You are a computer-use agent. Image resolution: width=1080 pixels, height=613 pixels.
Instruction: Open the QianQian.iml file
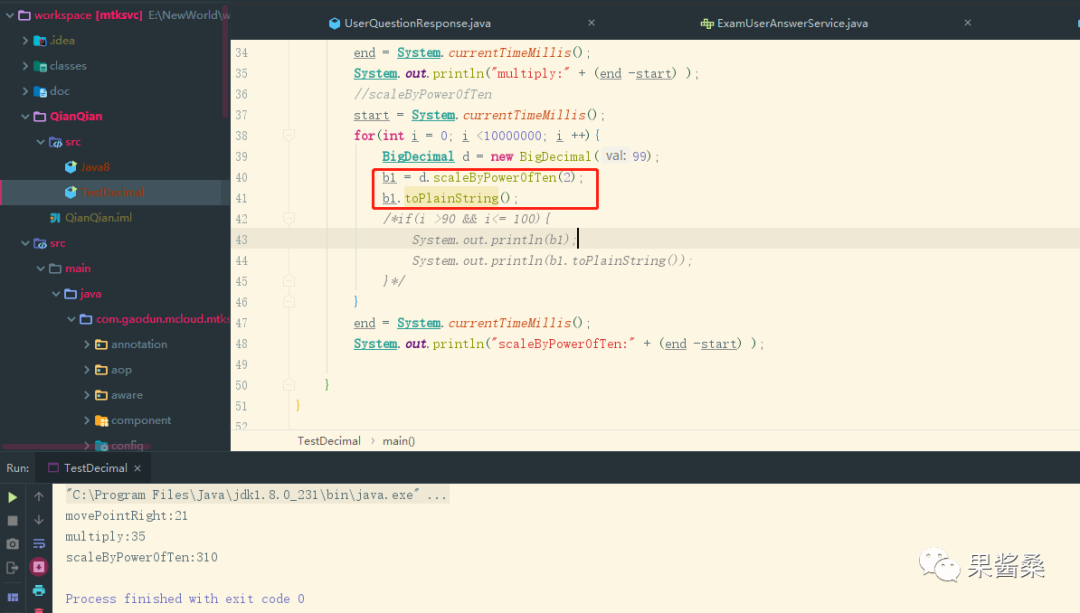click(98, 218)
